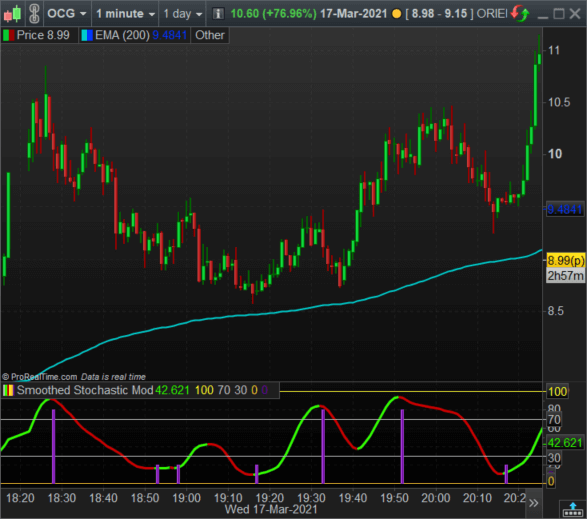
Task: Open Smoothed Stochastic Mod indicator settings
Action: [x=85, y=390]
